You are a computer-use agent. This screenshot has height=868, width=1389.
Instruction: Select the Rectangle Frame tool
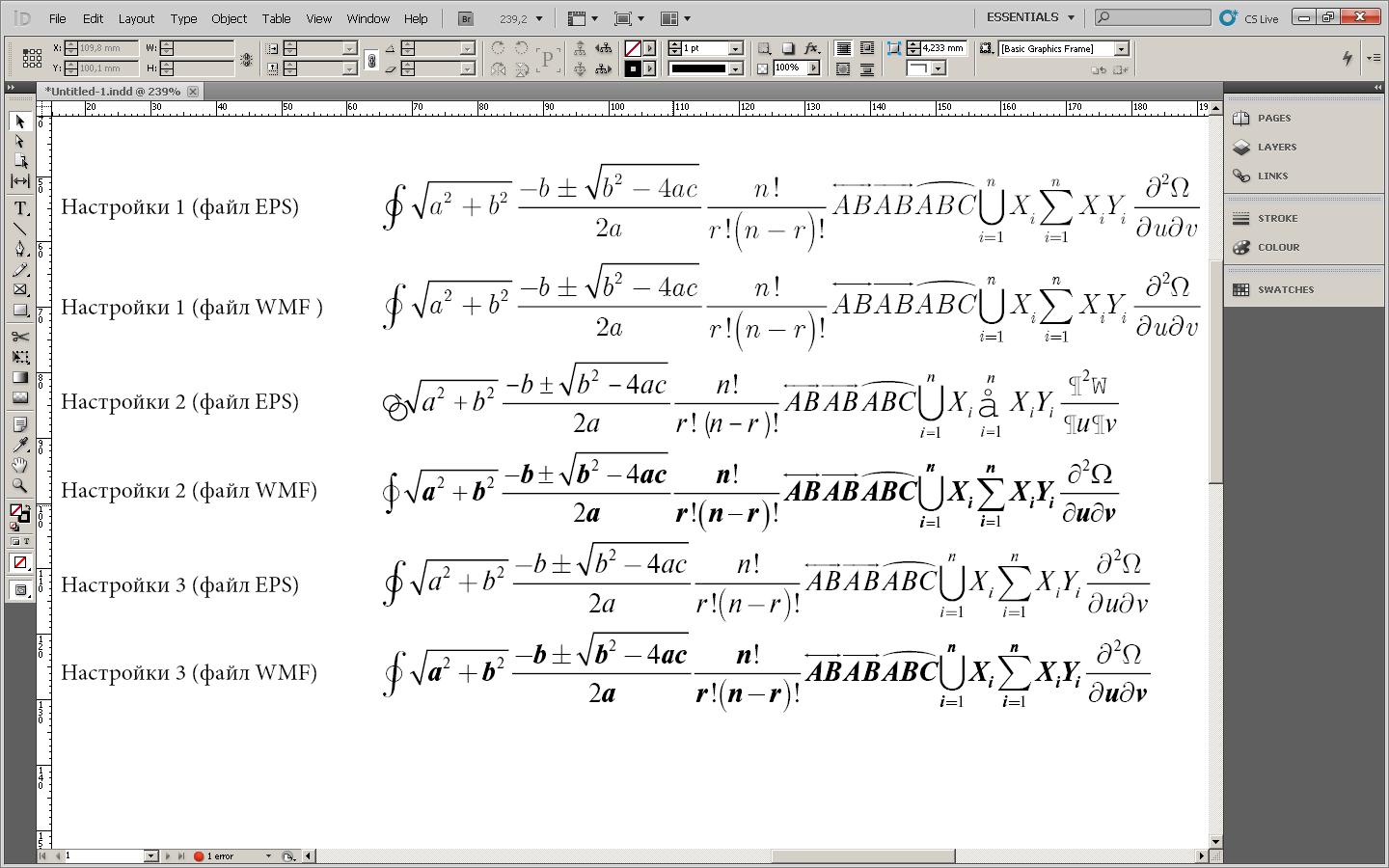tap(19, 289)
